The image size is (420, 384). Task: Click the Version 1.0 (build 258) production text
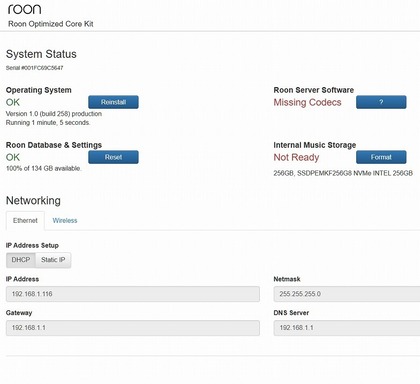click(54, 114)
